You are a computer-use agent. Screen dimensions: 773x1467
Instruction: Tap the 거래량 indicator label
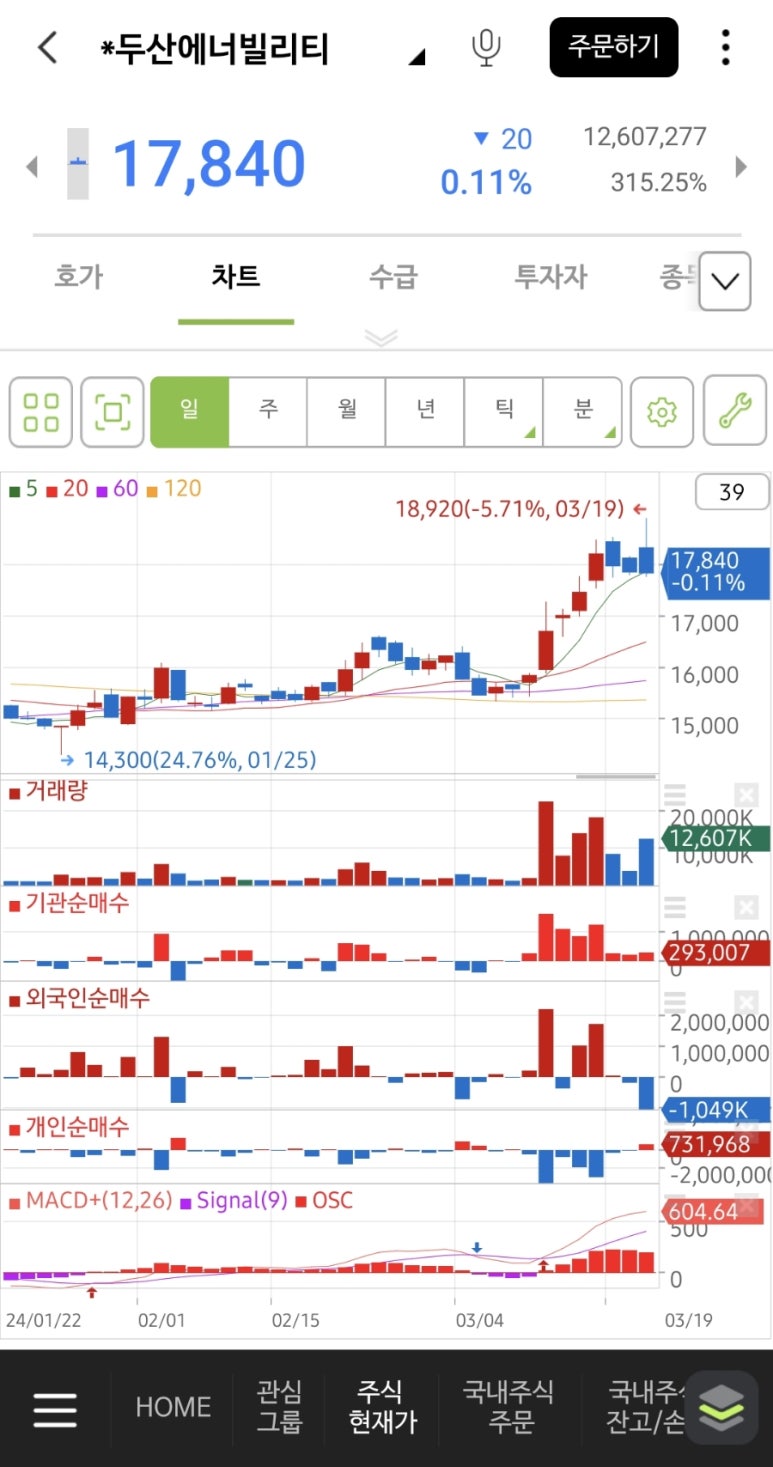(x=49, y=792)
